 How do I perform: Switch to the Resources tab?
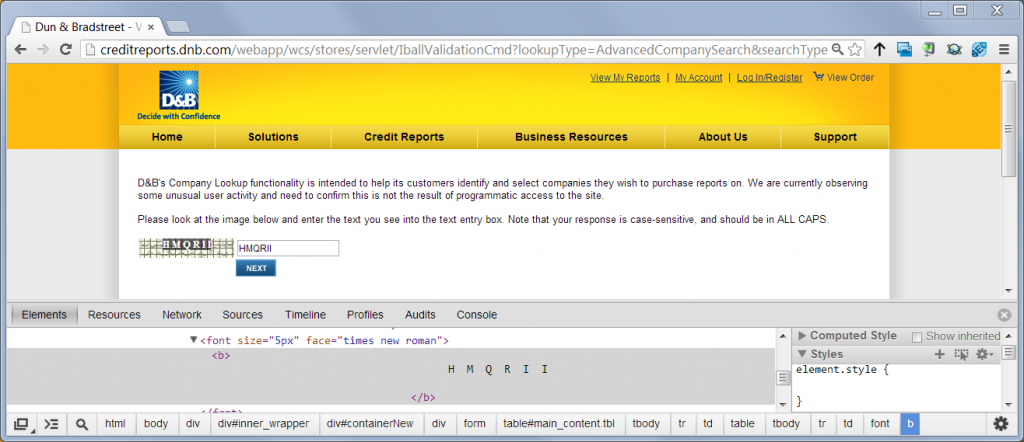click(114, 315)
